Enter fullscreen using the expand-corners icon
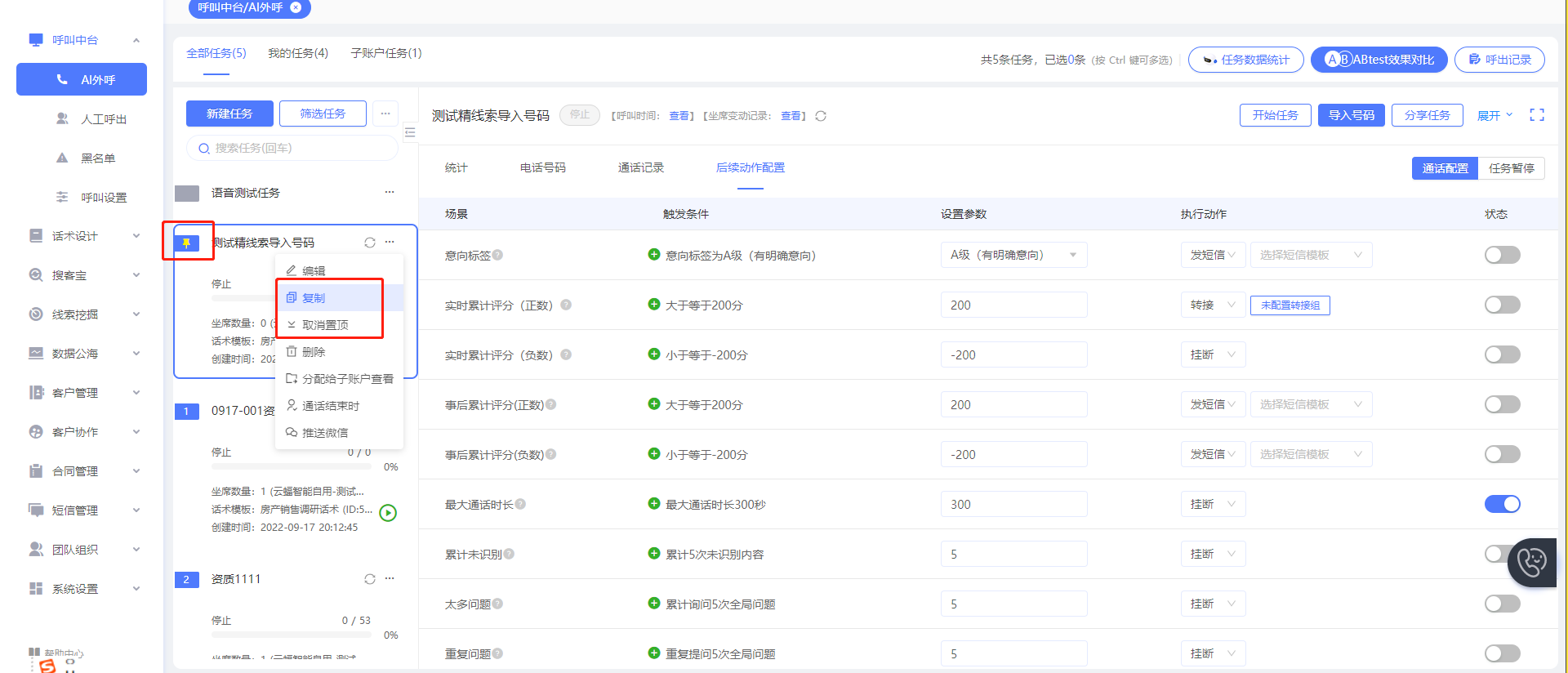This screenshot has width=1568, height=673. (1537, 115)
